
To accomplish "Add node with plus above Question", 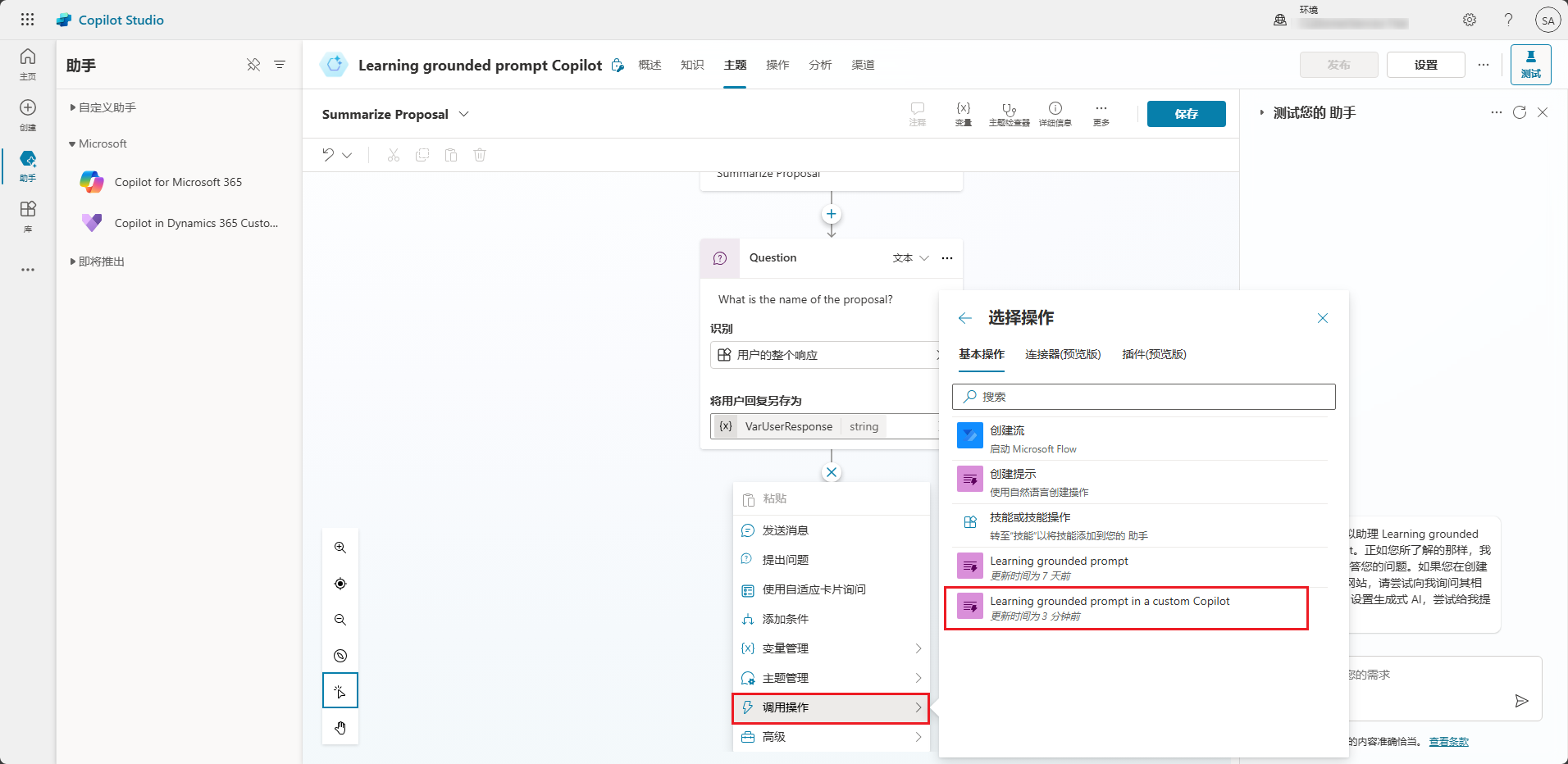I will [832, 214].
